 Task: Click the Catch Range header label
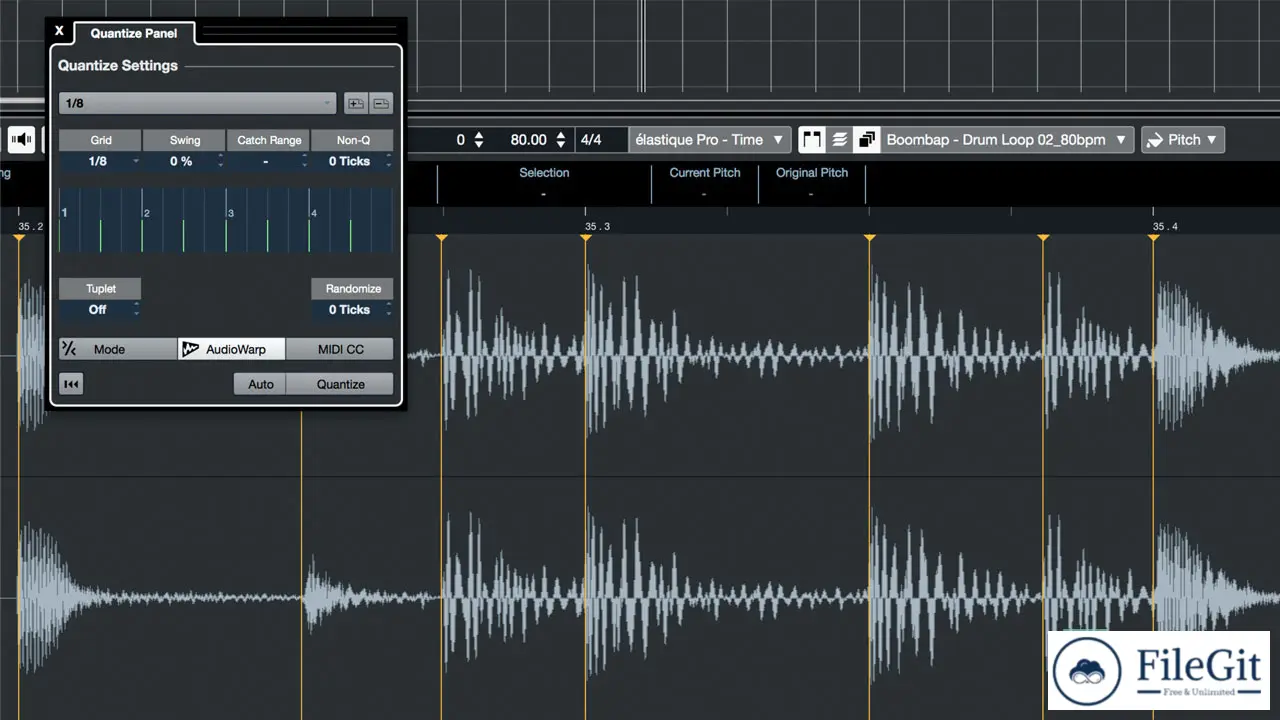coord(269,140)
